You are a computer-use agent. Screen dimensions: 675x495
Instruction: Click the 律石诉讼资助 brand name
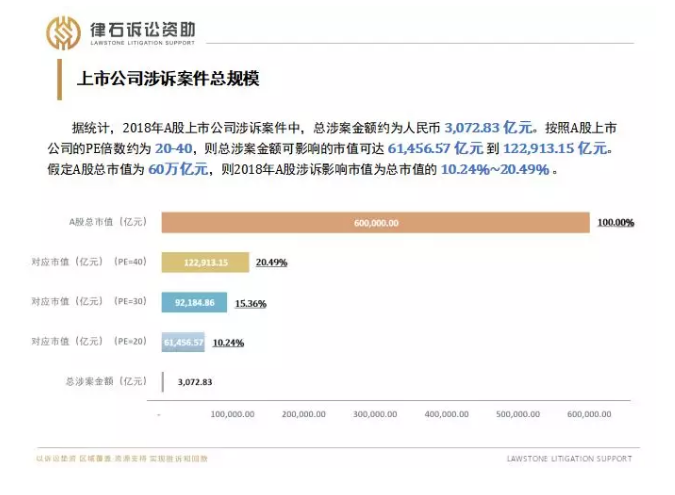tap(141, 28)
